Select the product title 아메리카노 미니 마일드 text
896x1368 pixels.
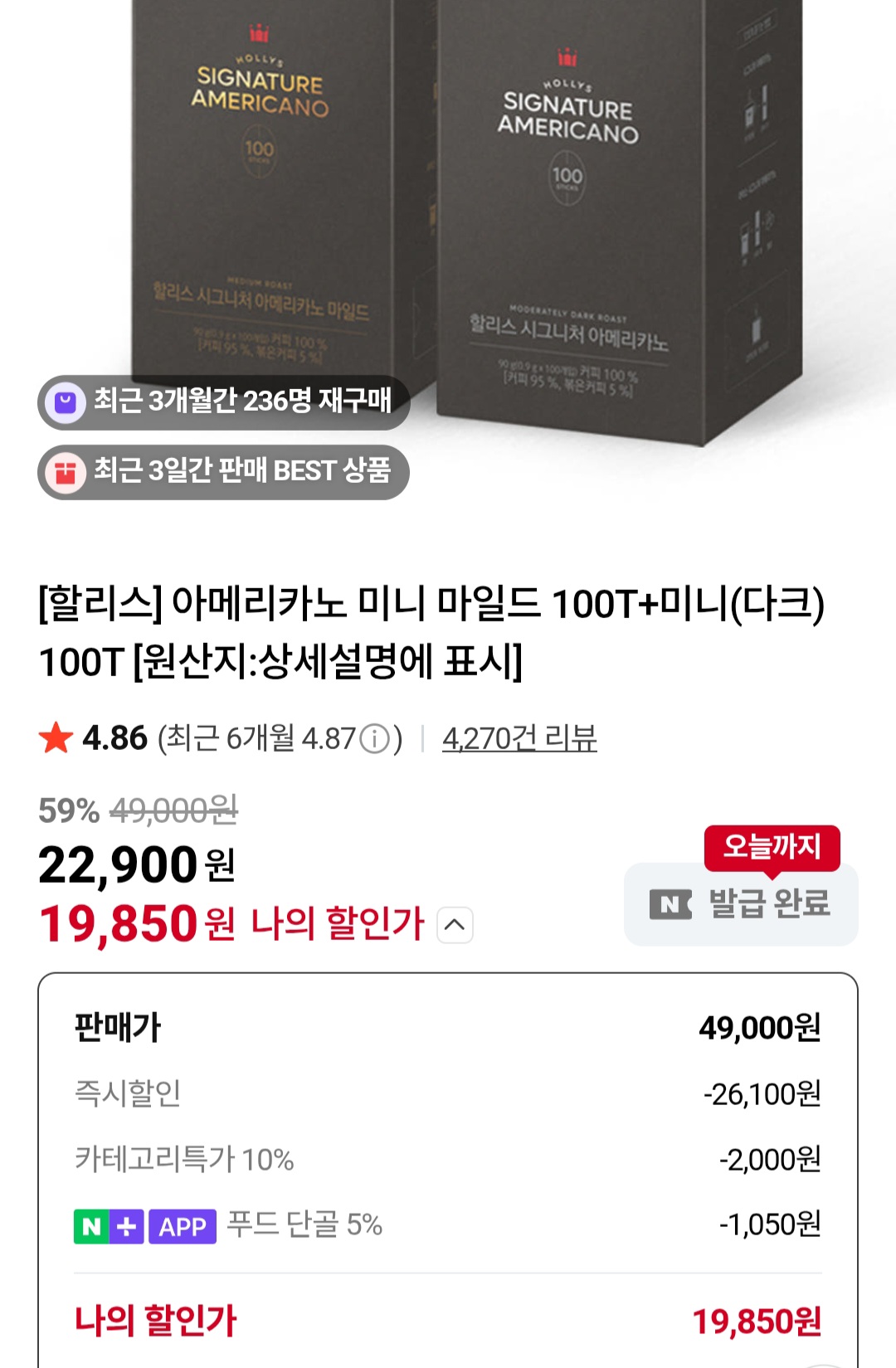coord(356,603)
